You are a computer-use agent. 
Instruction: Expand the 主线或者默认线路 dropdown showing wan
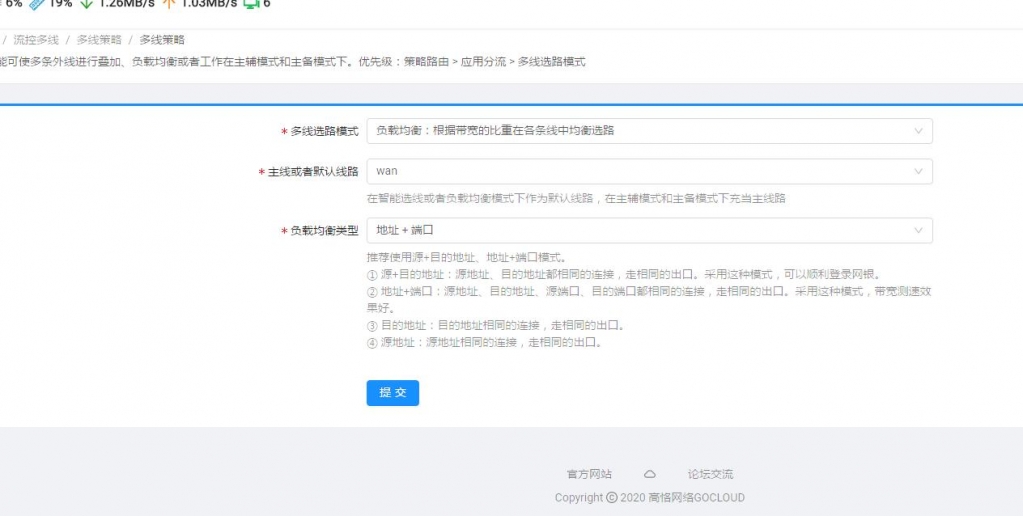click(x=649, y=171)
